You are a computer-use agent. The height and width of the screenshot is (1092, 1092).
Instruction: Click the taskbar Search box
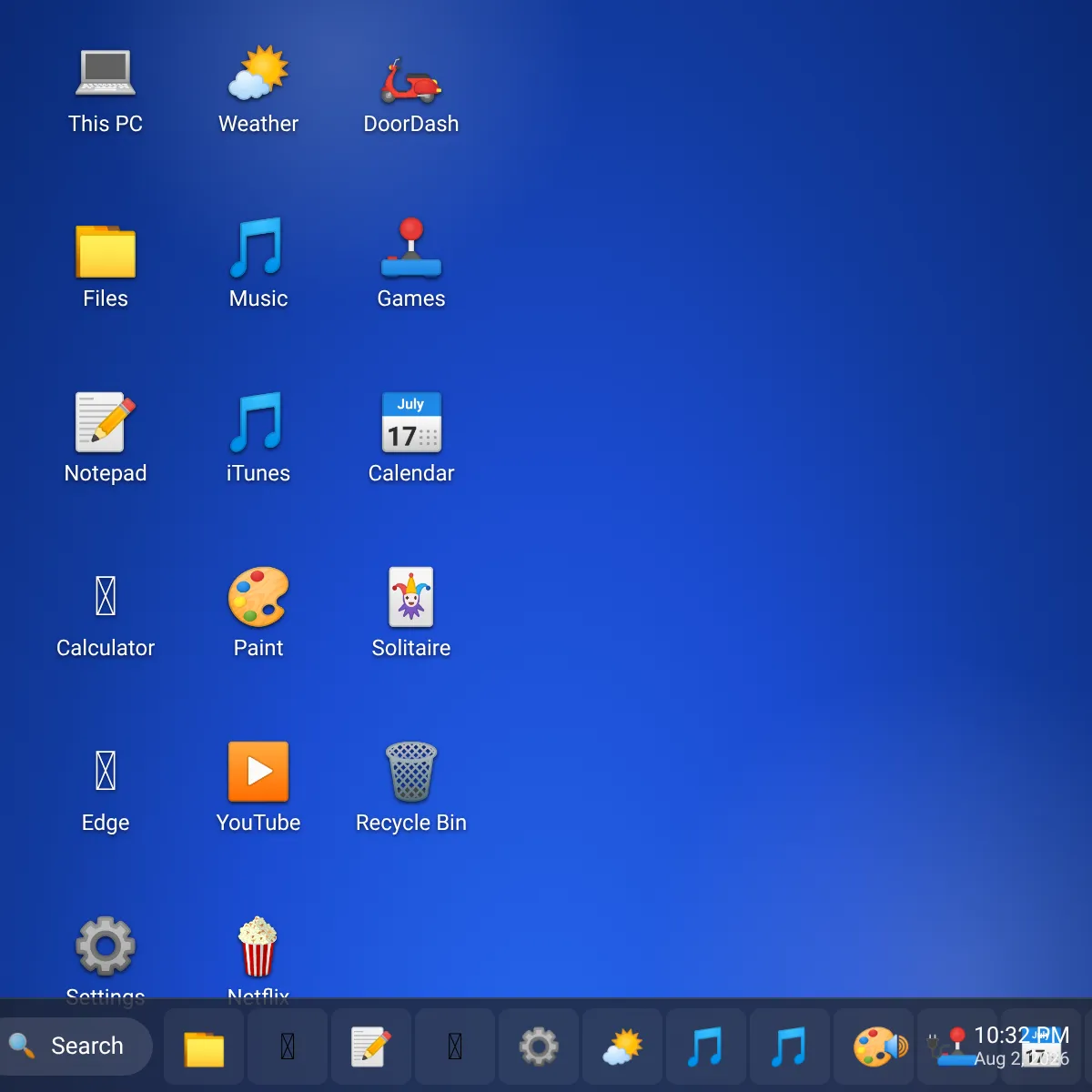tap(76, 1046)
